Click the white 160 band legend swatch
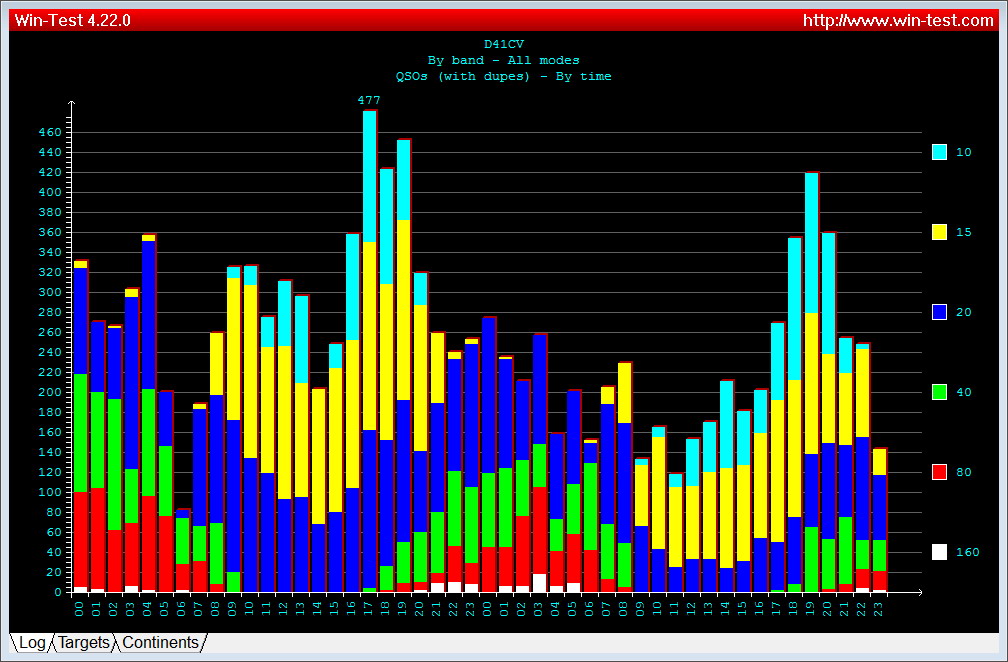Screen dimensions: 1008x662 pos(939,552)
